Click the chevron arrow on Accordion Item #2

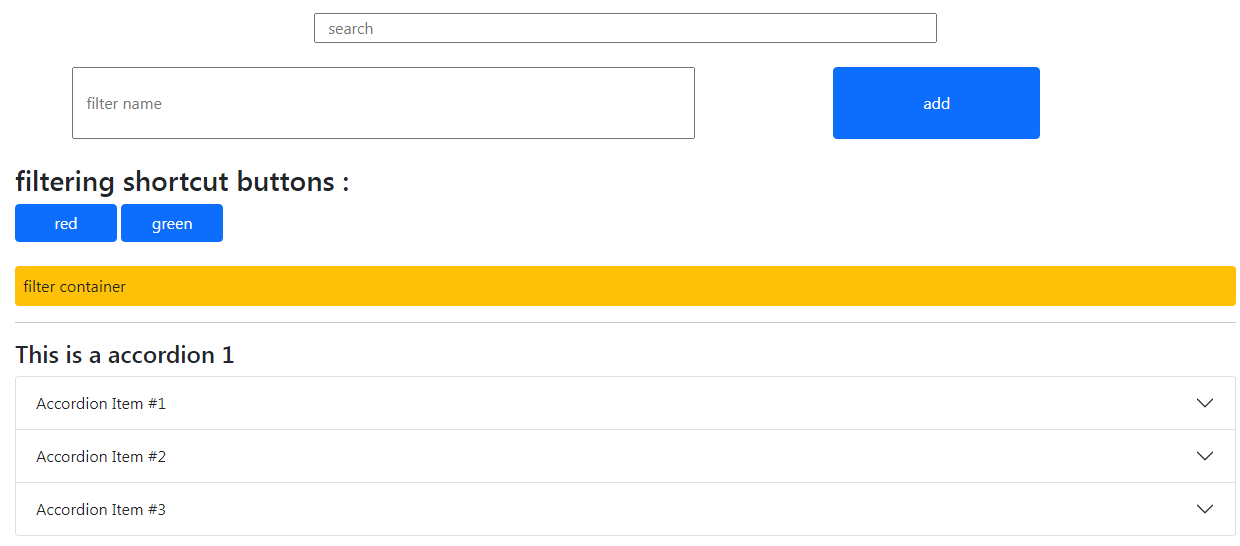(1205, 456)
